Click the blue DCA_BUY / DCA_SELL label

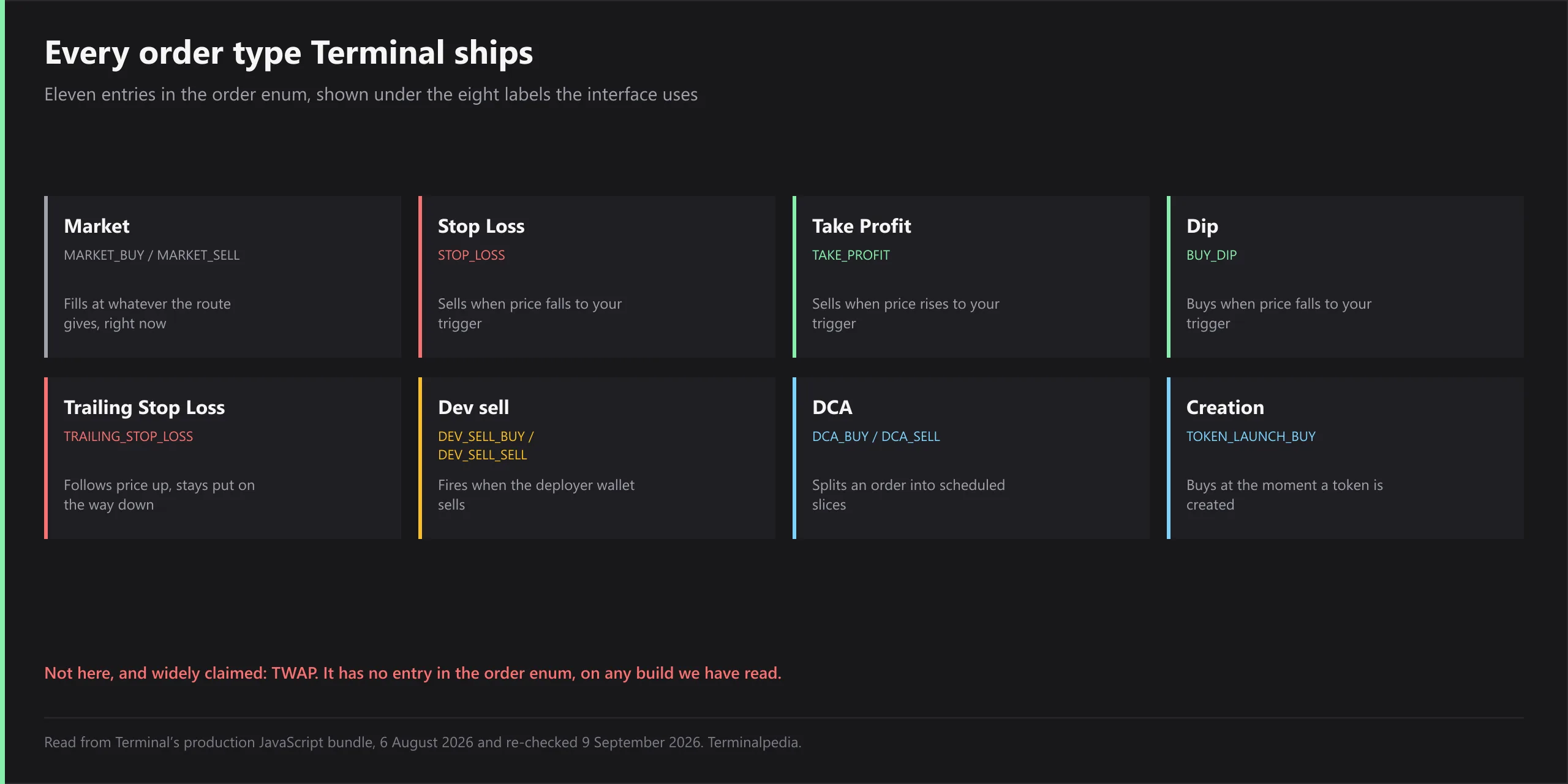click(876, 436)
